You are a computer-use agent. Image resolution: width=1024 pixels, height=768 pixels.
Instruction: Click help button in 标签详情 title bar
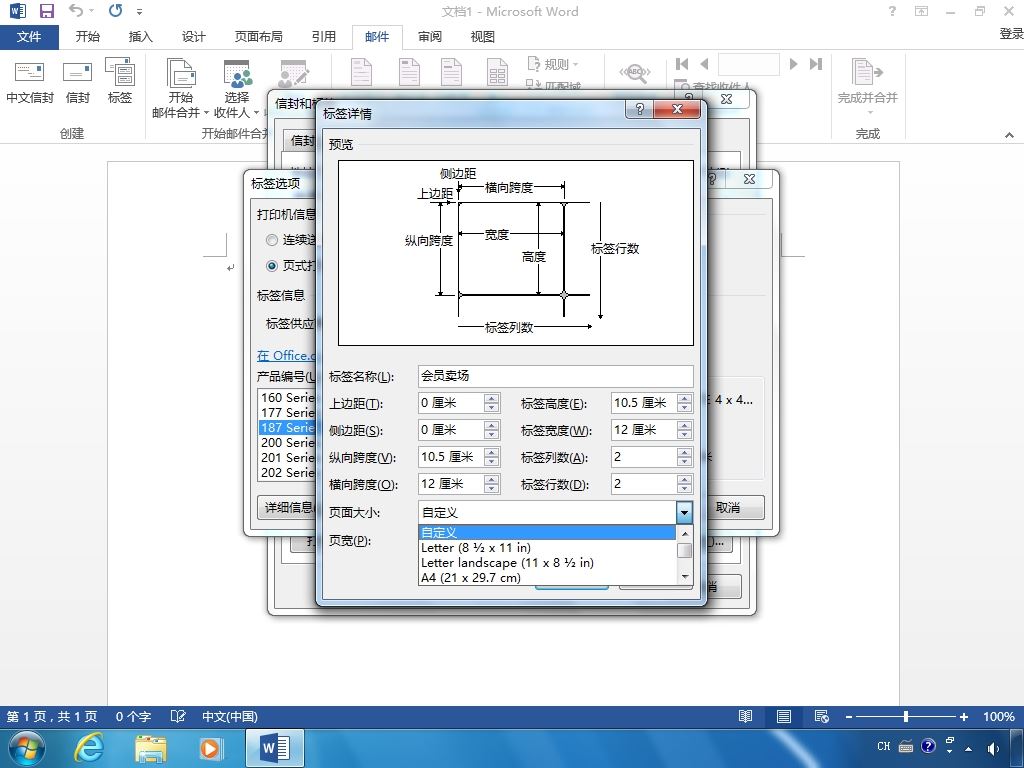639,109
